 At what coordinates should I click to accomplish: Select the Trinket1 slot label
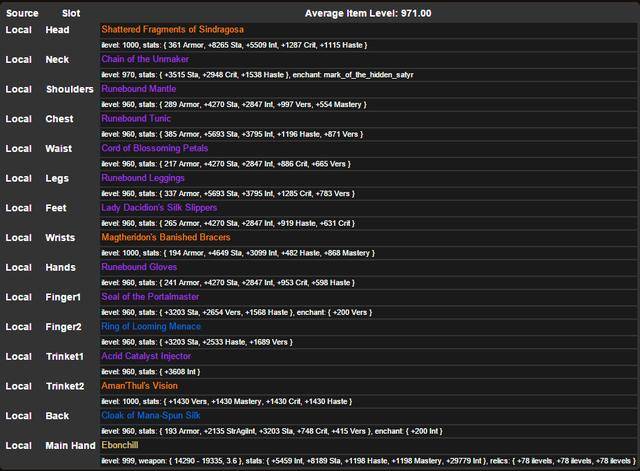pyautogui.click(x=65, y=357)
